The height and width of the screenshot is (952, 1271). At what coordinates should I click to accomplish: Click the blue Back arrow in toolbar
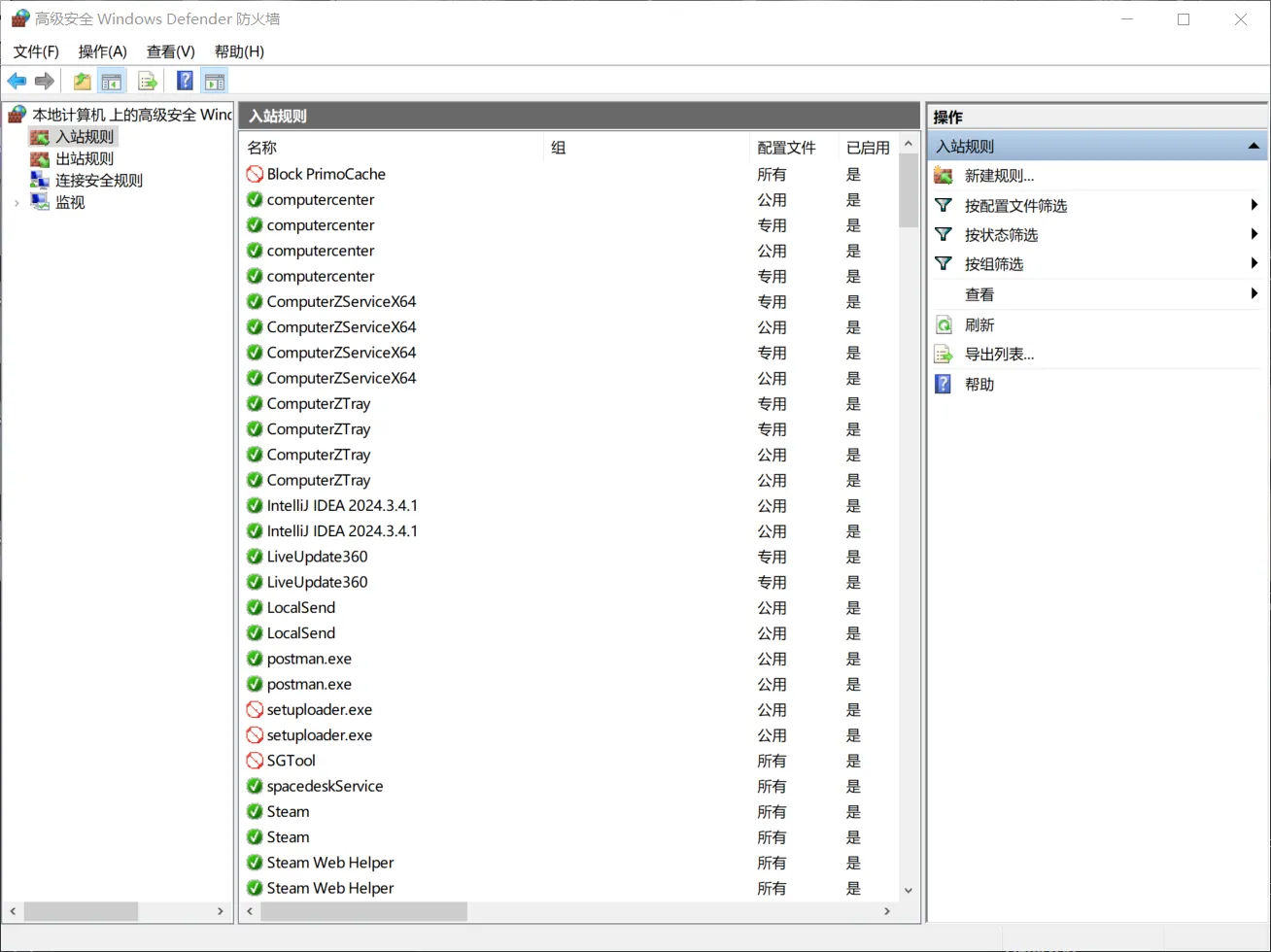coord(17,81)
